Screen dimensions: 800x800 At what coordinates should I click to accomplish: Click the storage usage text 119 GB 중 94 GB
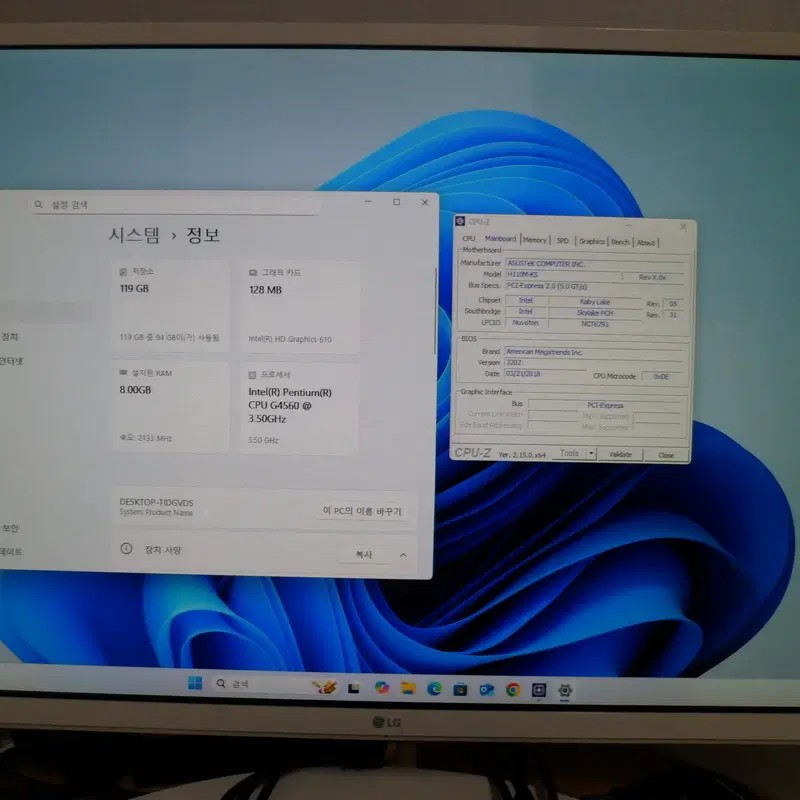pos(169,337)
